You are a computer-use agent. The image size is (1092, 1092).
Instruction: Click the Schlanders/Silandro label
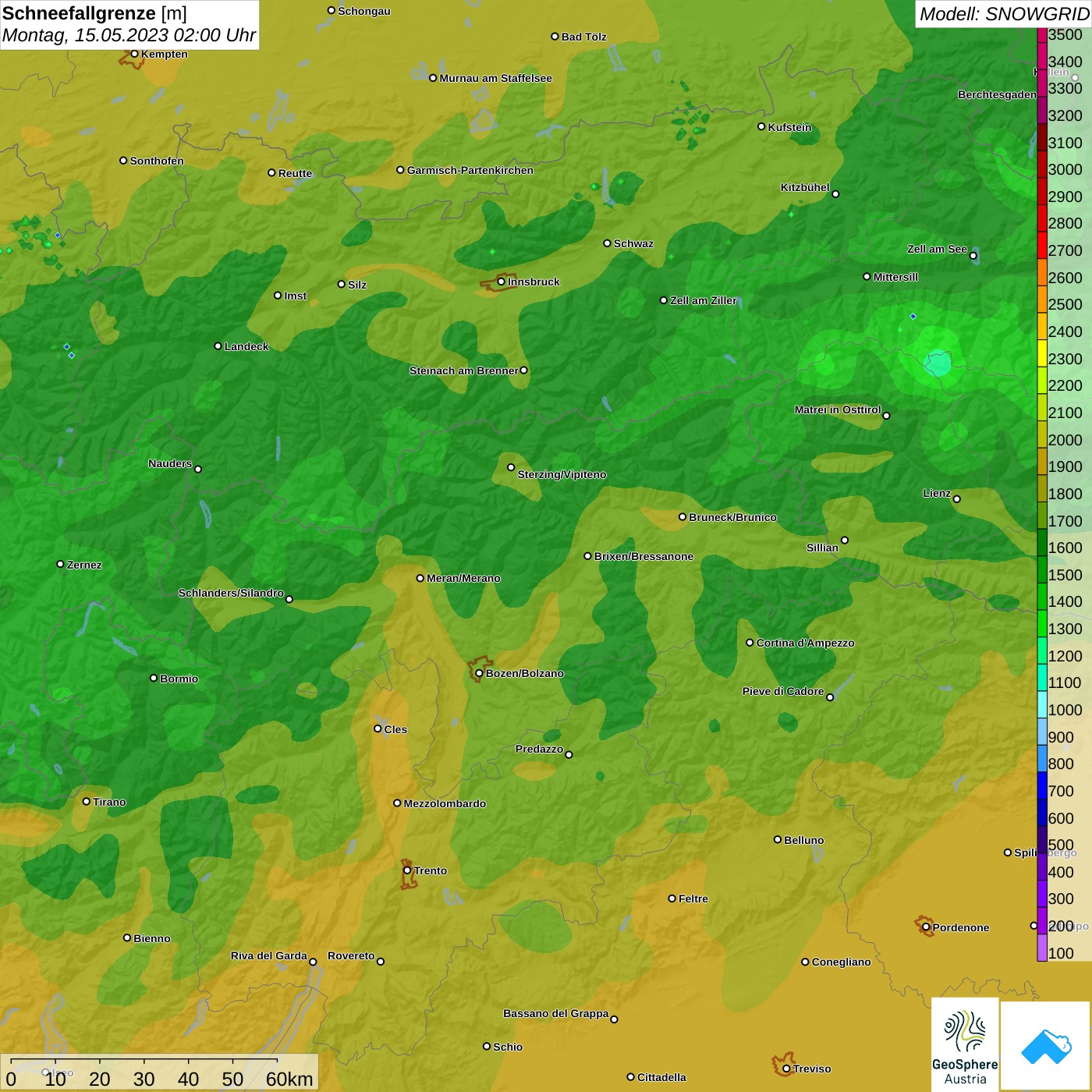point(231,593)
